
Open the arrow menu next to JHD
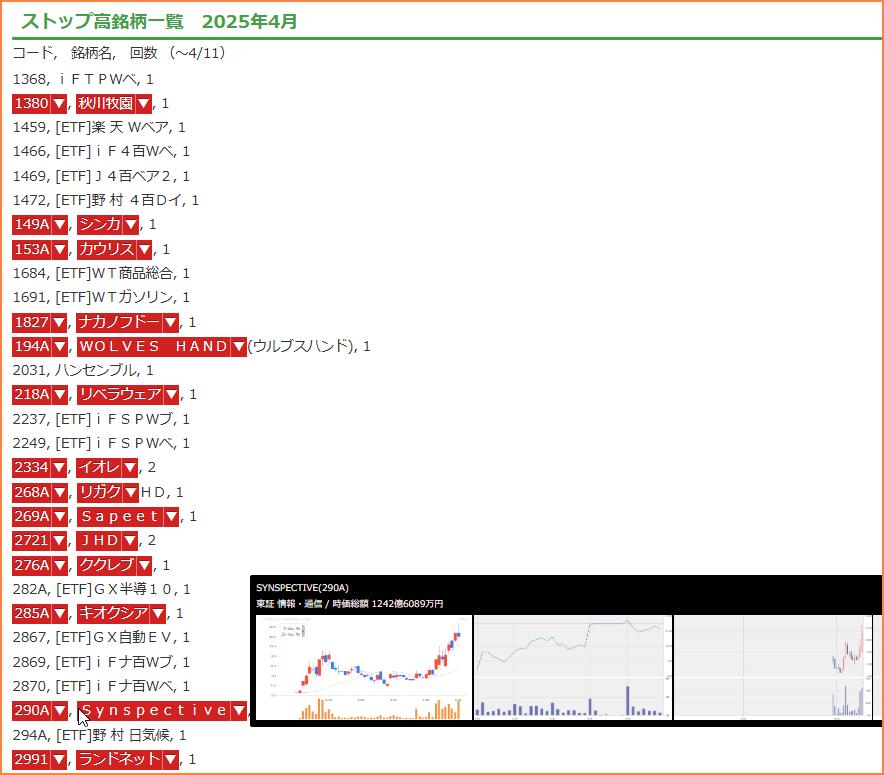(130, 541)
